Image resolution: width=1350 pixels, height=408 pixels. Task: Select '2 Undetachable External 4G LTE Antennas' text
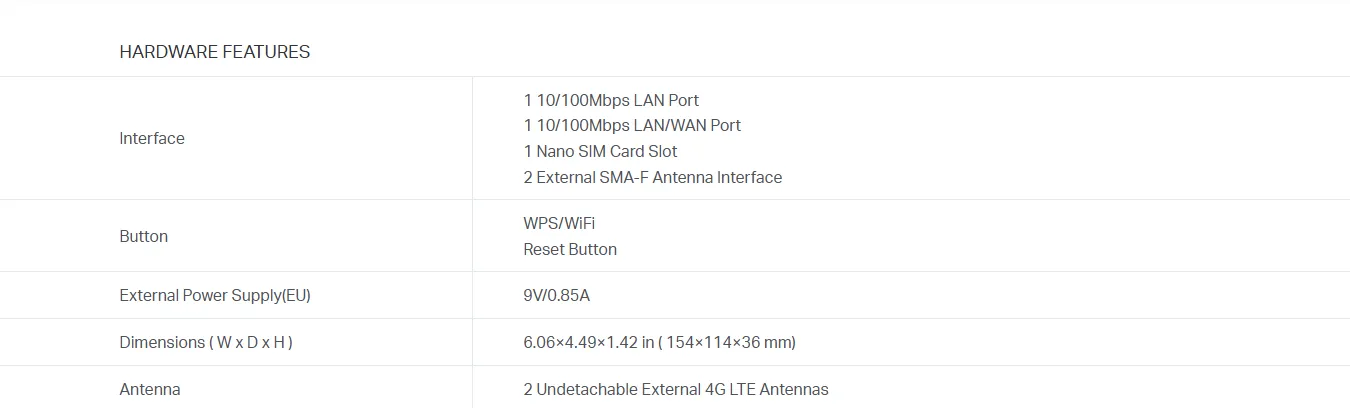[x=676, y=389]
